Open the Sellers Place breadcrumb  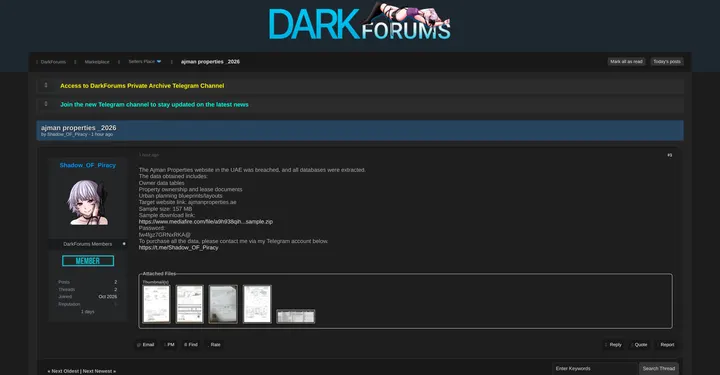tap(141, 62)
